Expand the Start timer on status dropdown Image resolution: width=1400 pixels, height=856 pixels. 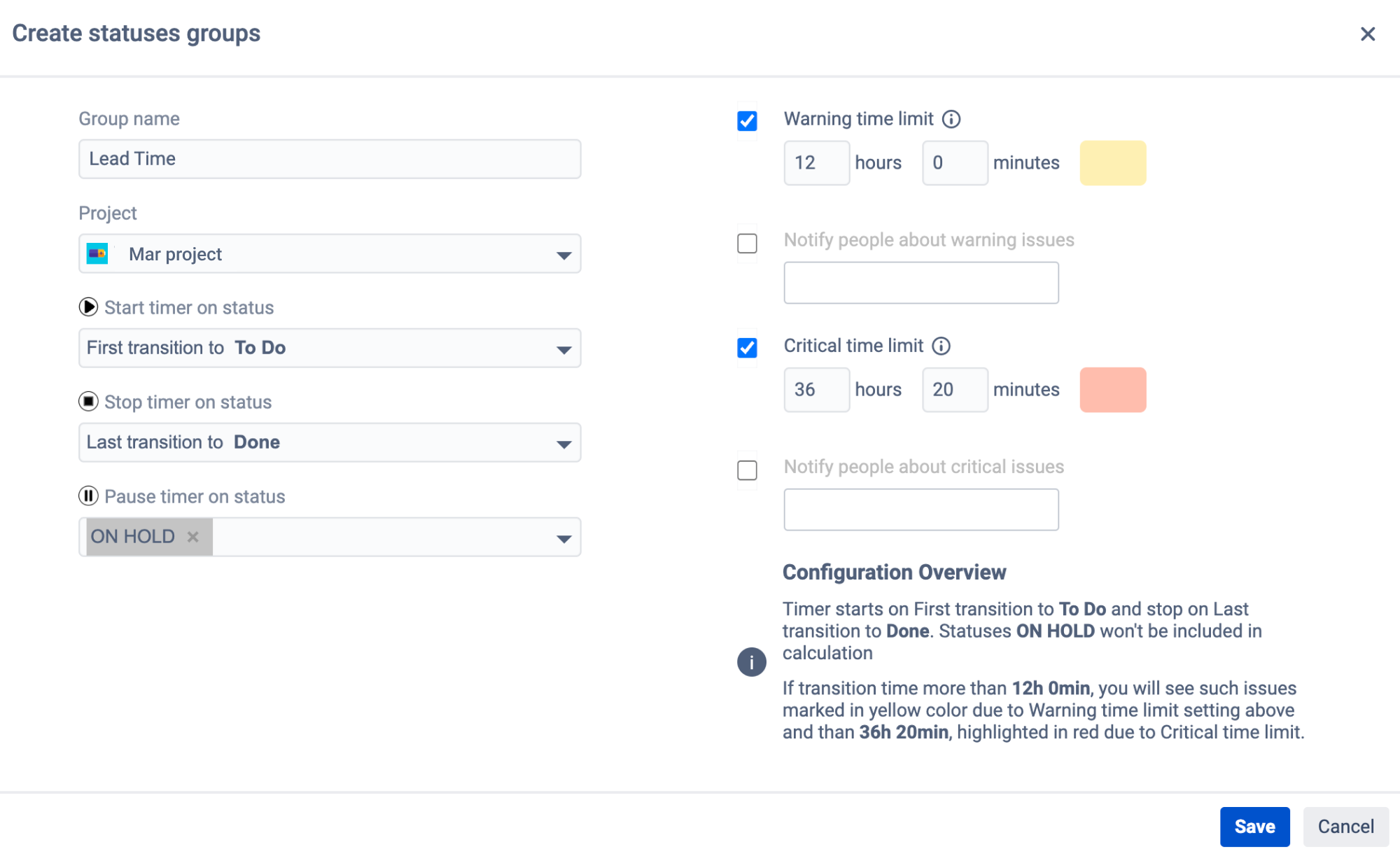tap(564, 348)
